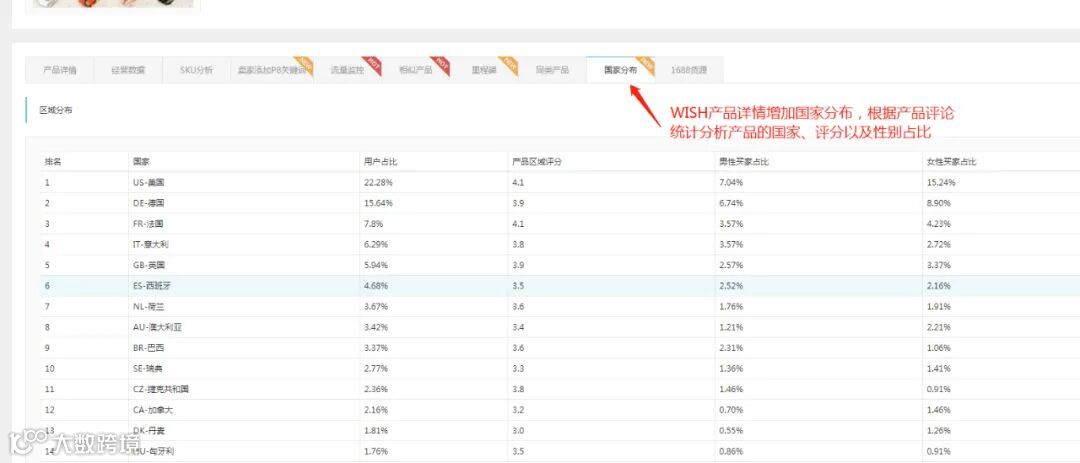Open the 相似产品 tab
The width and height of the screenshot is (1080, 463).
click(x=415, y=70)
